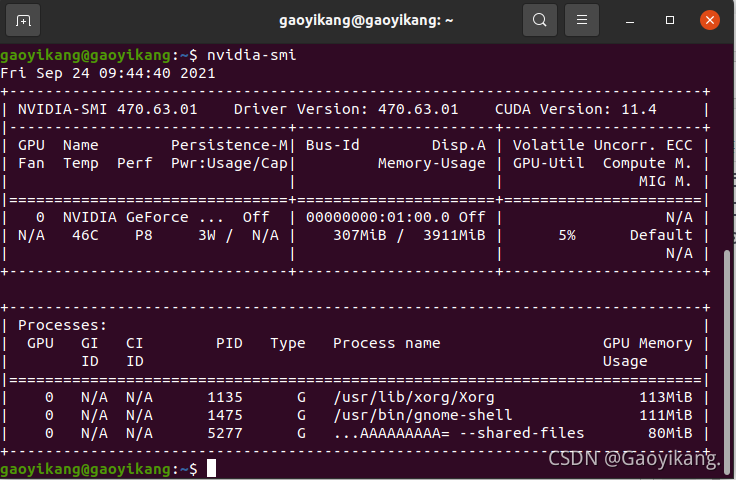Click the typed command nvidia-smi
Screen dimensions: 736x480
click(x=252, y=55)
